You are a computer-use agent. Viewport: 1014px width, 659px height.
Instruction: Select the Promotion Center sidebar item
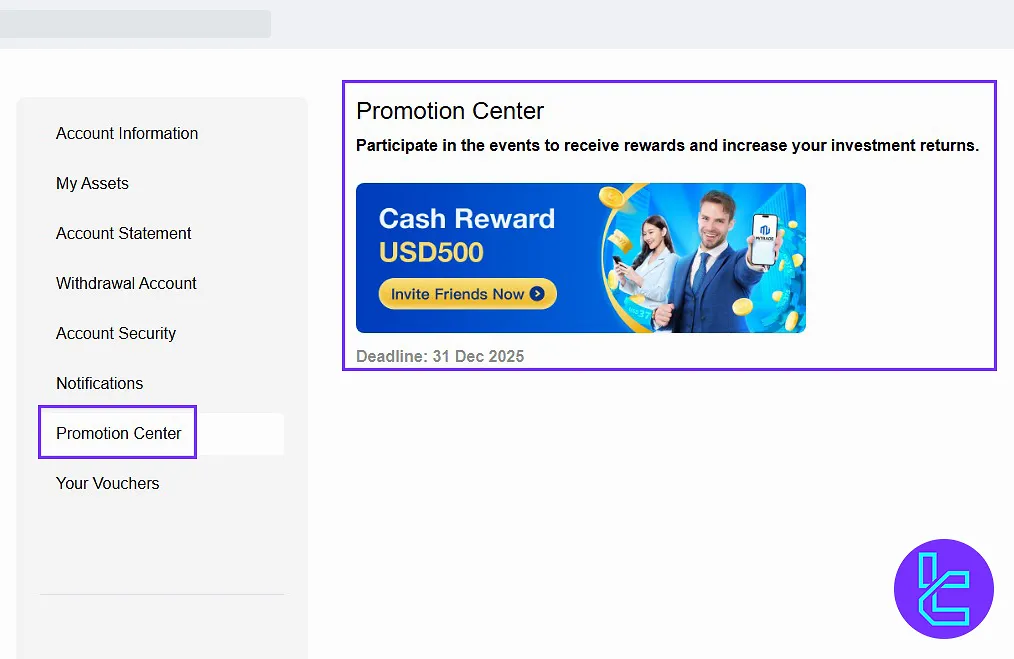(x=119, y=433)
